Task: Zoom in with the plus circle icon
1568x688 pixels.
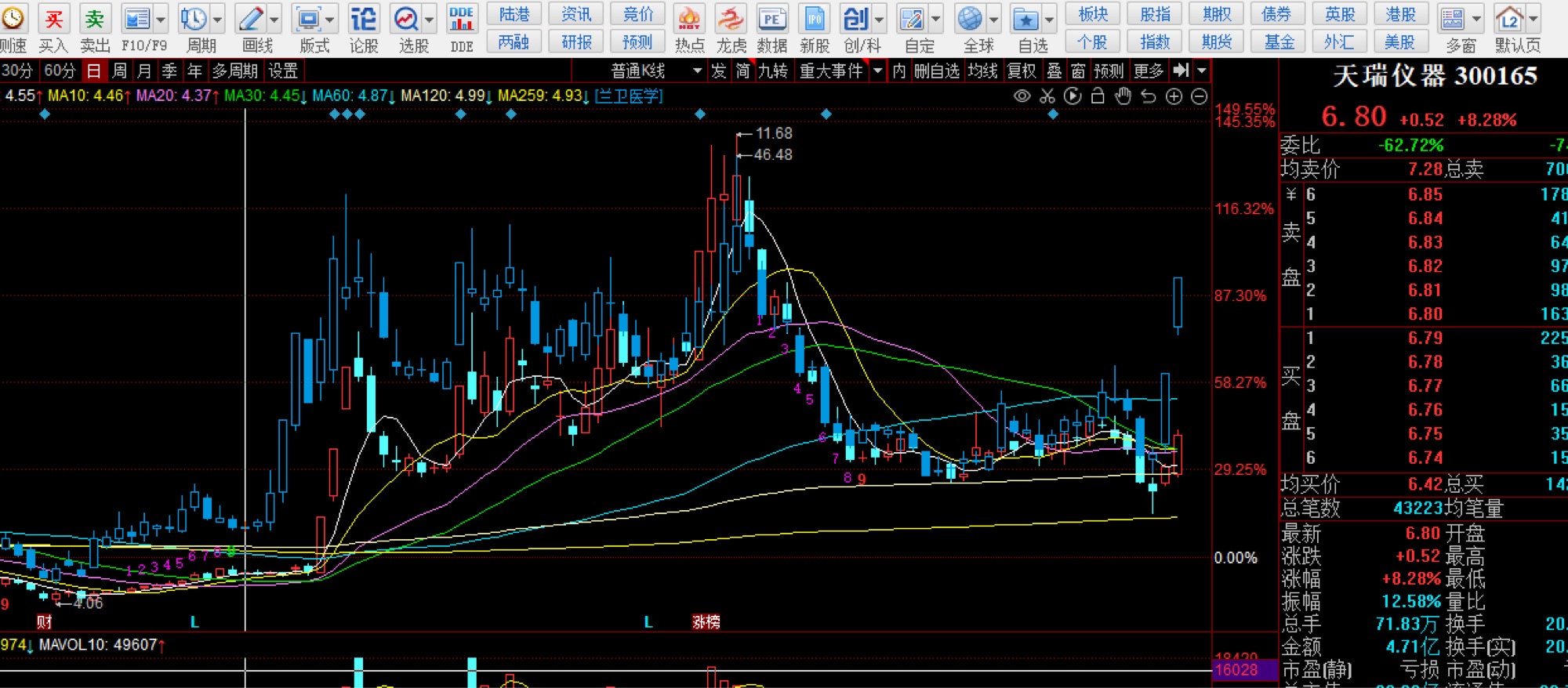Action: (x=1174, y=96)
